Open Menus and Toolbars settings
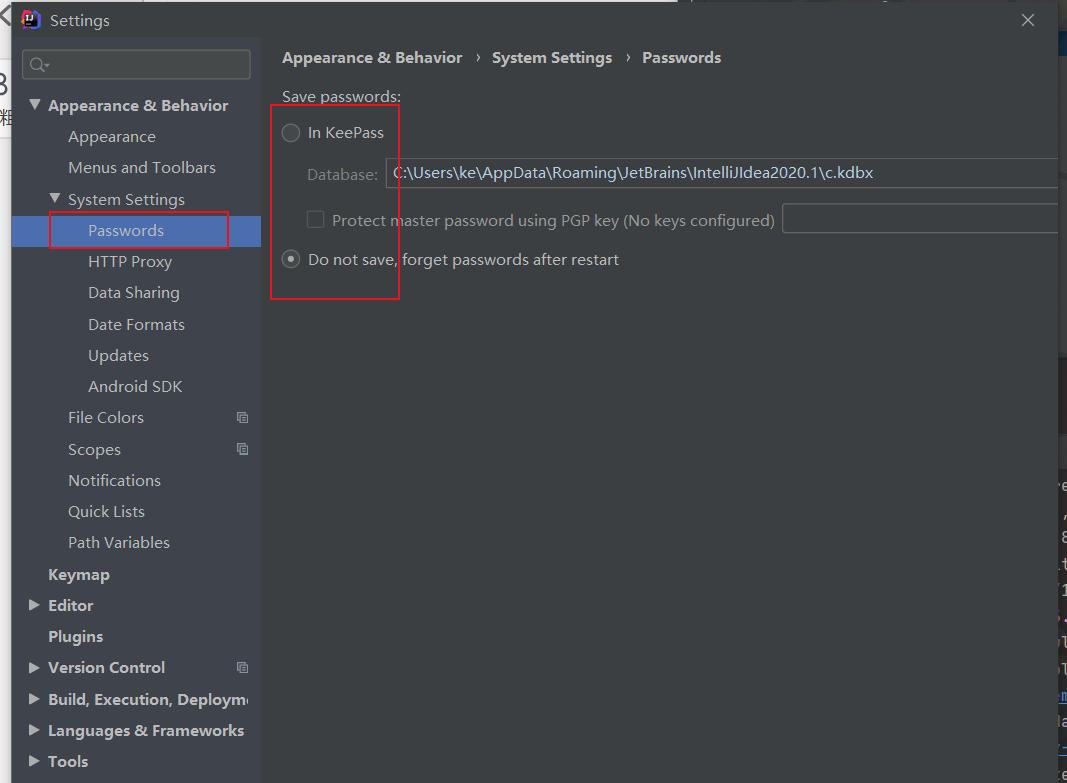 point(142,167)
